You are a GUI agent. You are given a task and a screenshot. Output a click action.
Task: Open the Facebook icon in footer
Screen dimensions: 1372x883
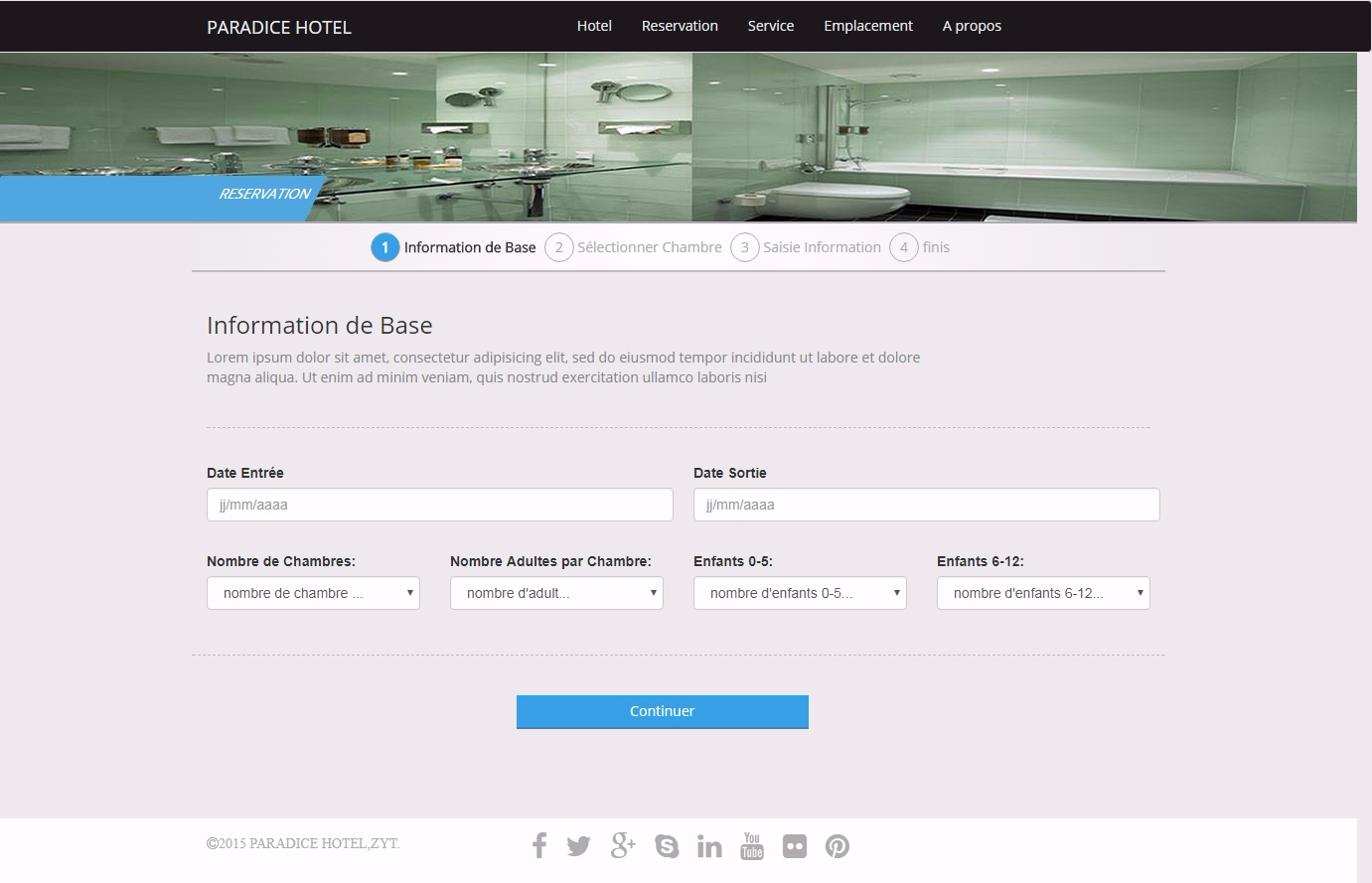coord(539,845)
